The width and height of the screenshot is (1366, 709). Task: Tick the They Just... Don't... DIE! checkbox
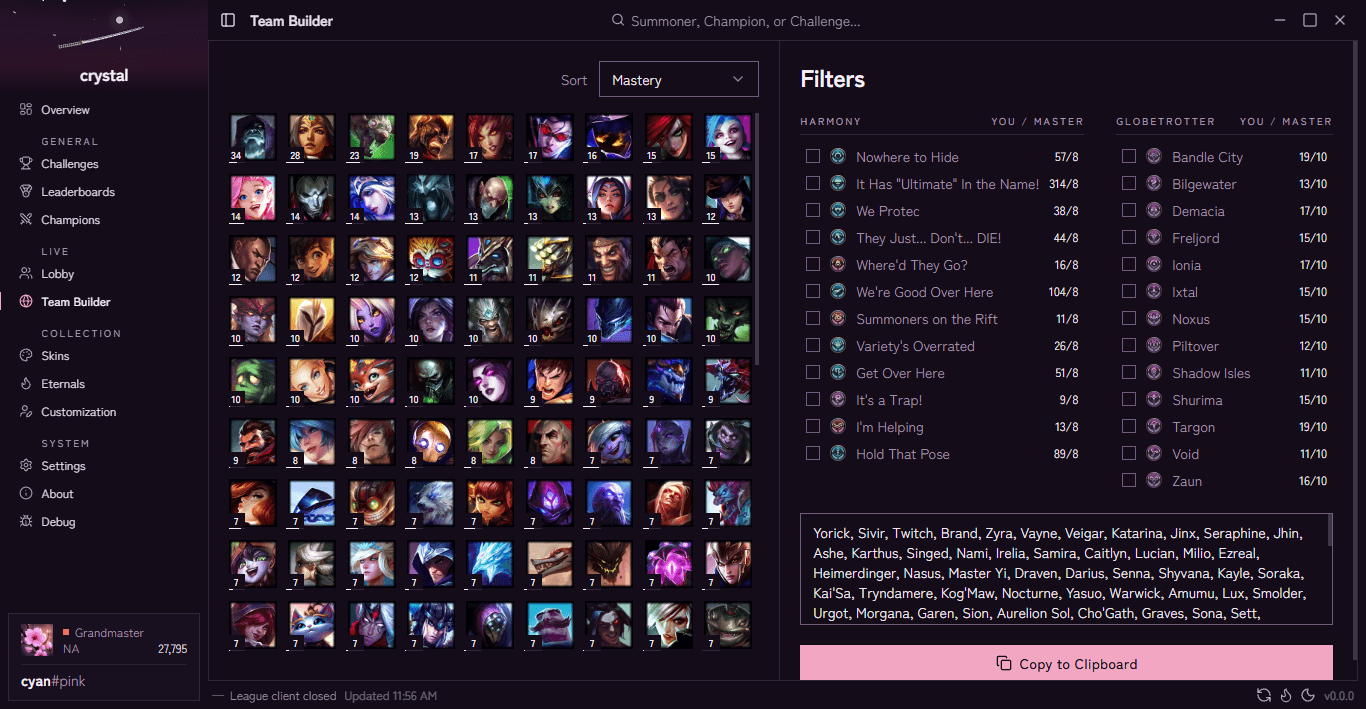pos(813,238)
